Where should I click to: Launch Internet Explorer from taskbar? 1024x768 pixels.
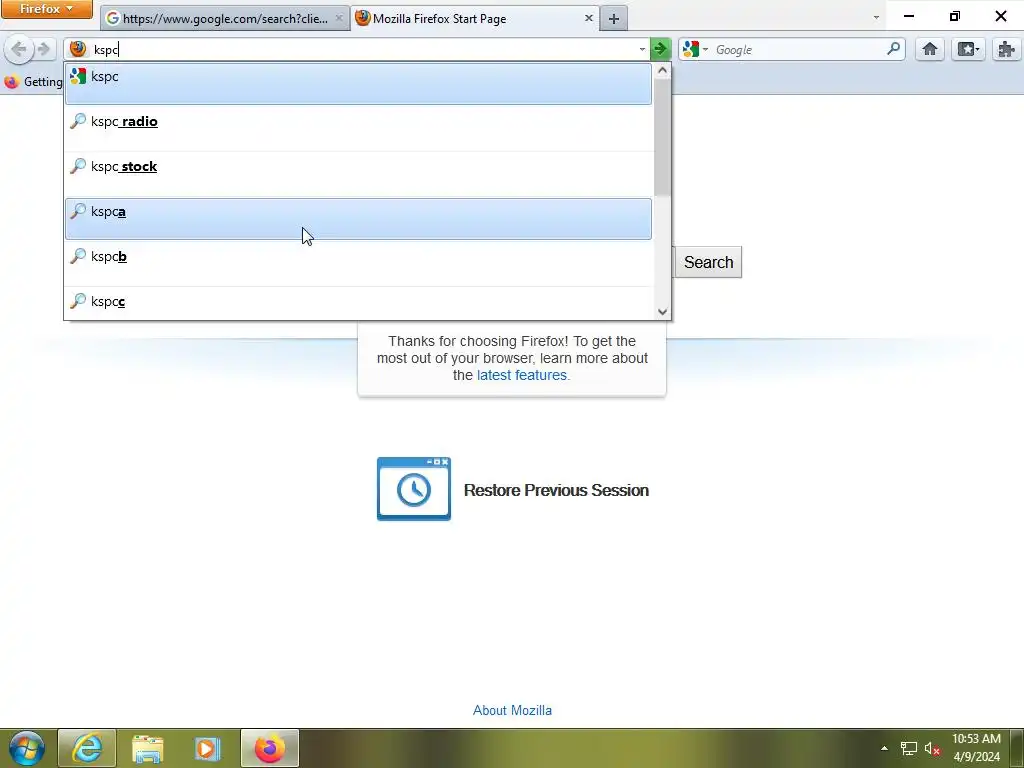coord(87,748)
